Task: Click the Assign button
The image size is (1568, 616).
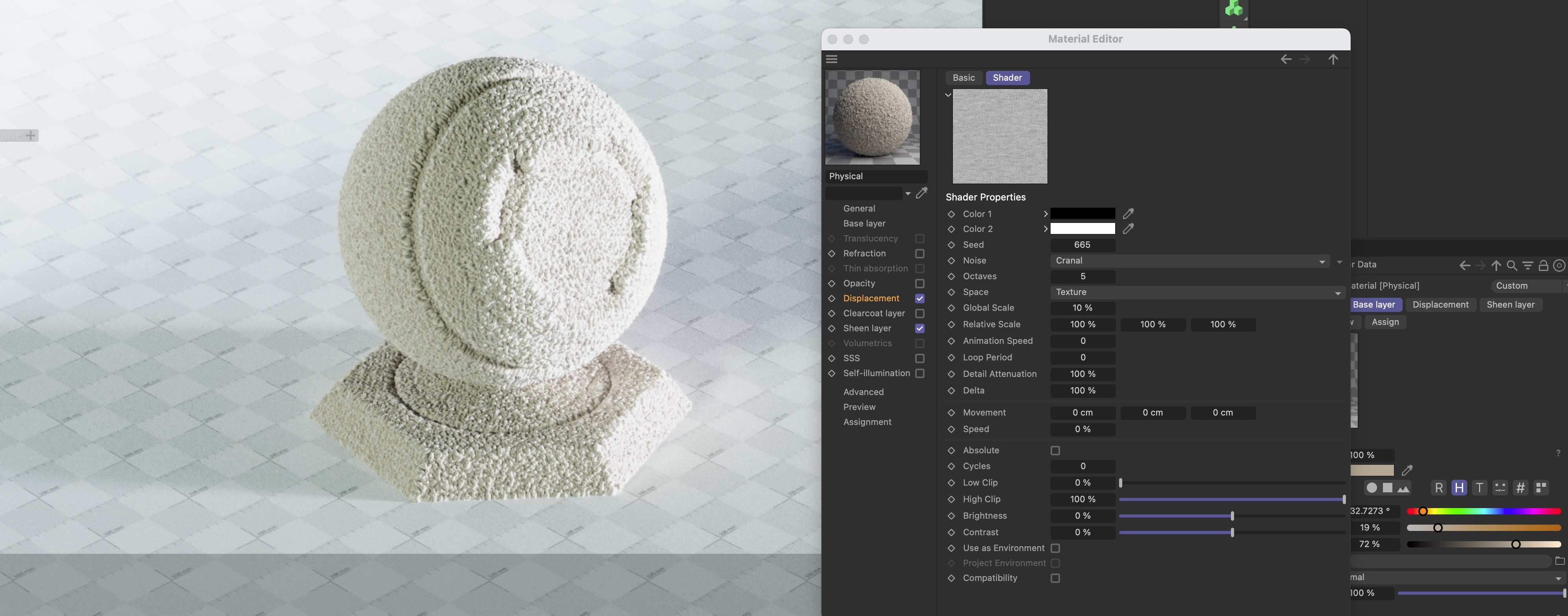Action: coord(1385,322)
